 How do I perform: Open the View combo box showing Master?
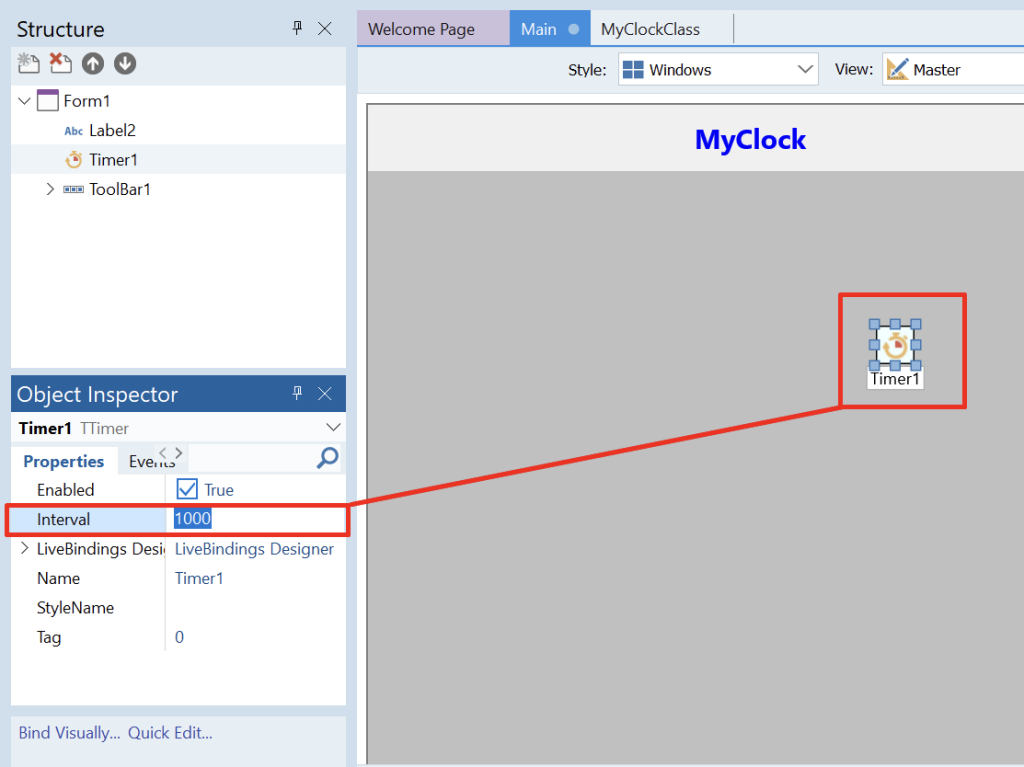point(953,69)
